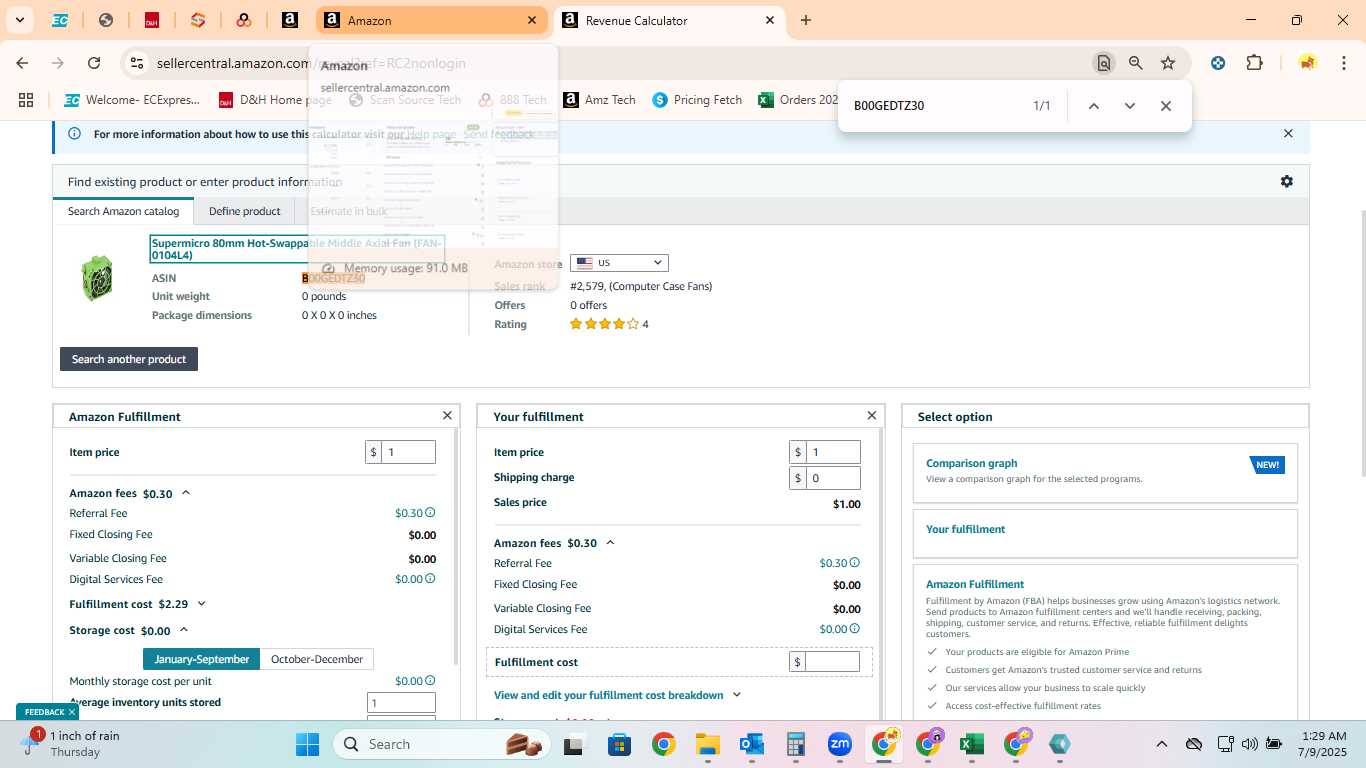Screen dimensions: 1366x768
Task: Open Calculator app from the taskbar
Action: pyautogui.click(x=796, y=744)
